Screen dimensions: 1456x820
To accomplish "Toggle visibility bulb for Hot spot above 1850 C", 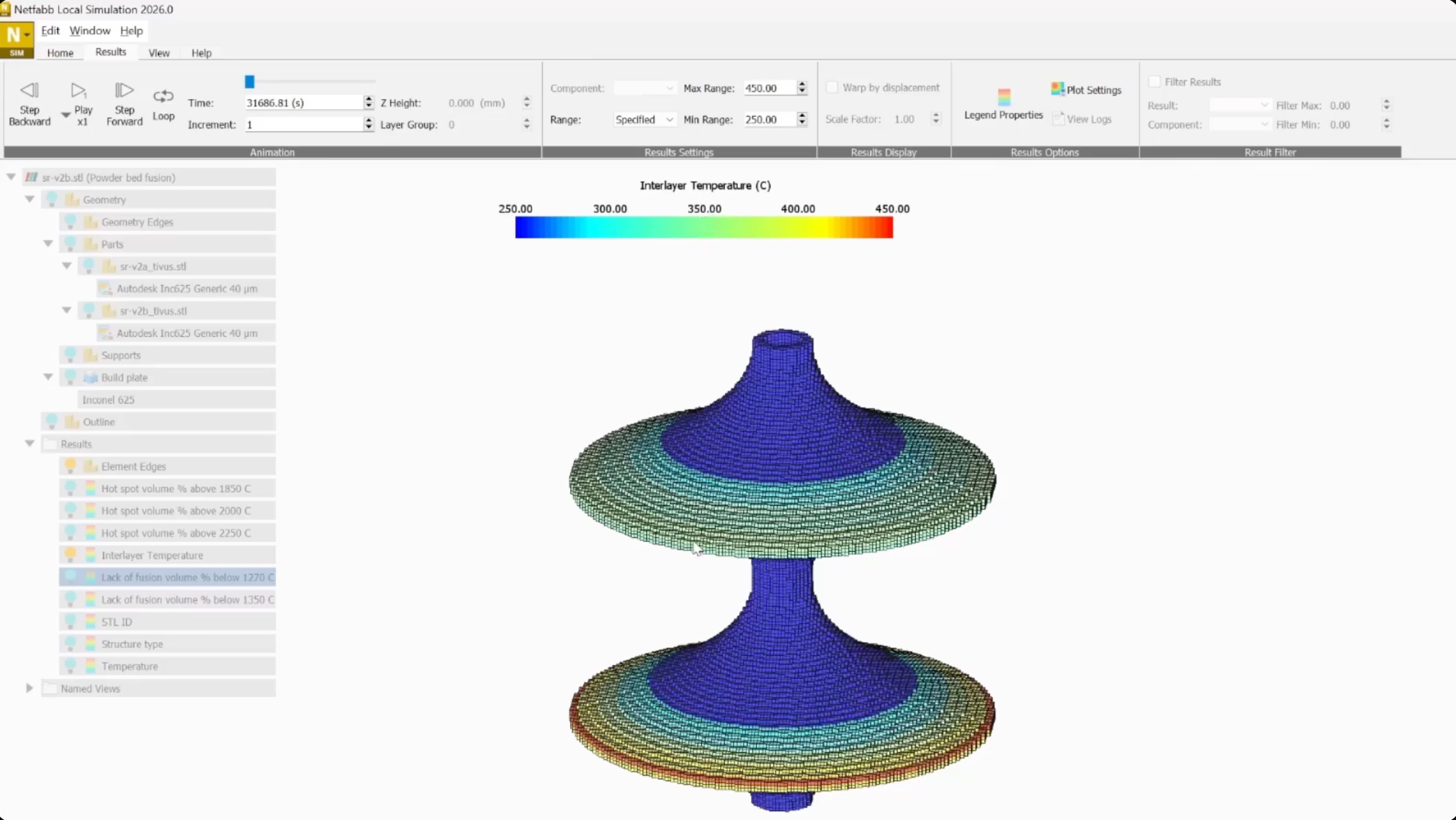I will [x=71, y=488].
